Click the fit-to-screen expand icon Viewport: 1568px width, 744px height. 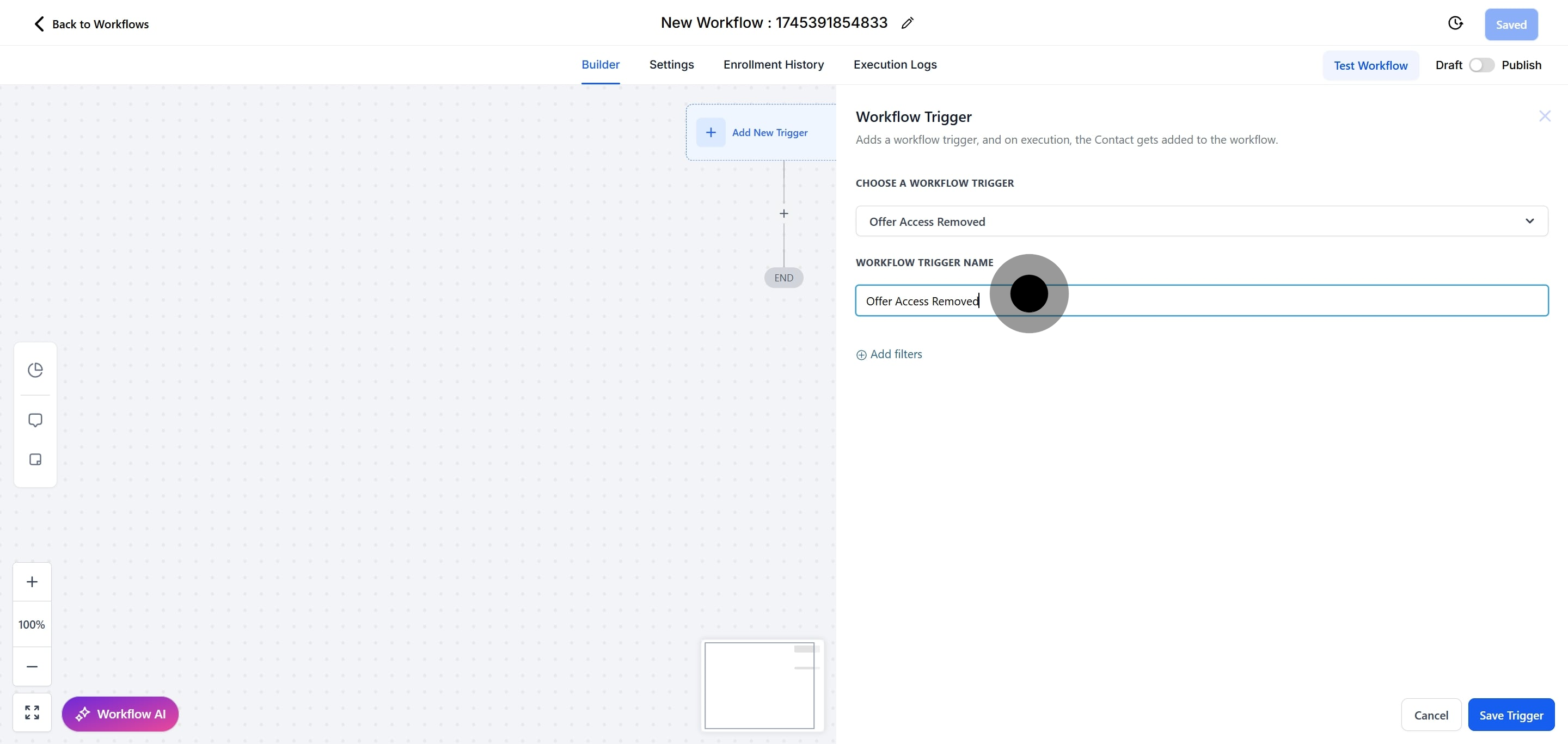pos(32,712)
